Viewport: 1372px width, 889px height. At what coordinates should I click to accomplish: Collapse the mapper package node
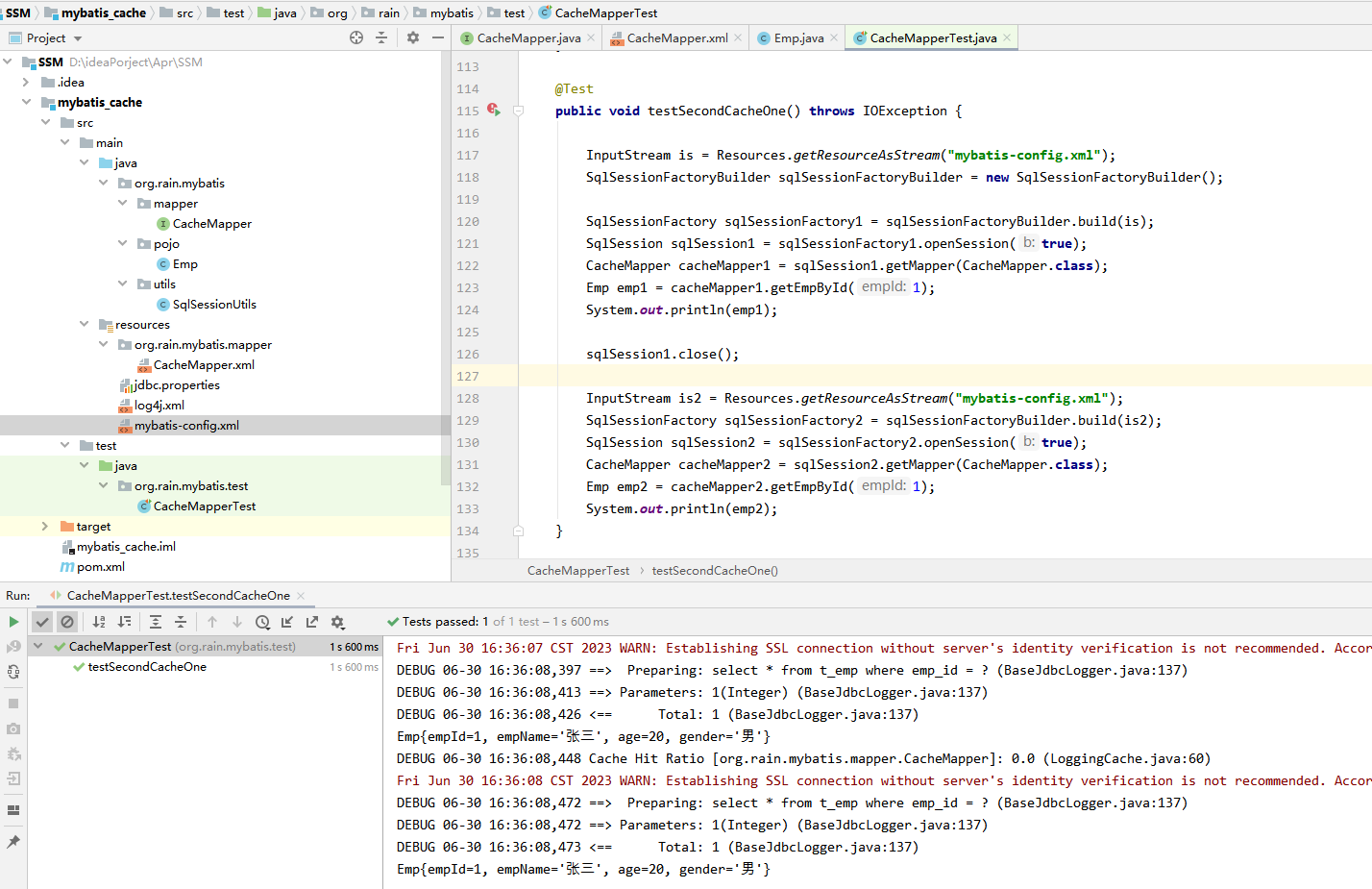pyautogui.click(x=123, y=203)
